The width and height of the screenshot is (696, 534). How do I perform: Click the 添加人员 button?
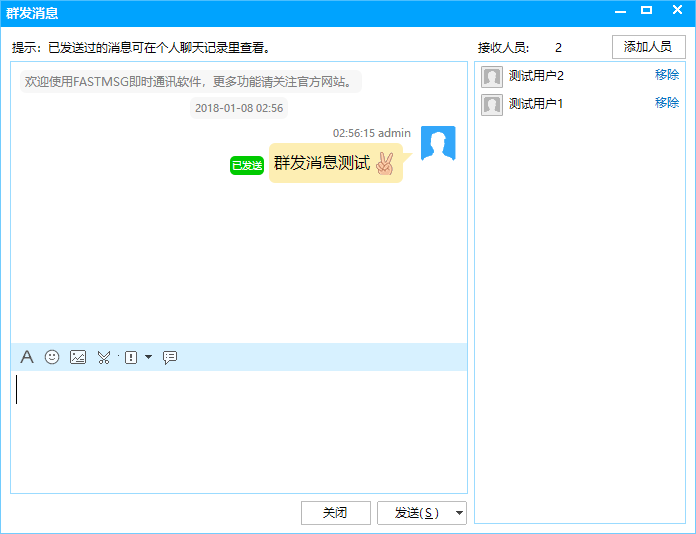point(649,47)
